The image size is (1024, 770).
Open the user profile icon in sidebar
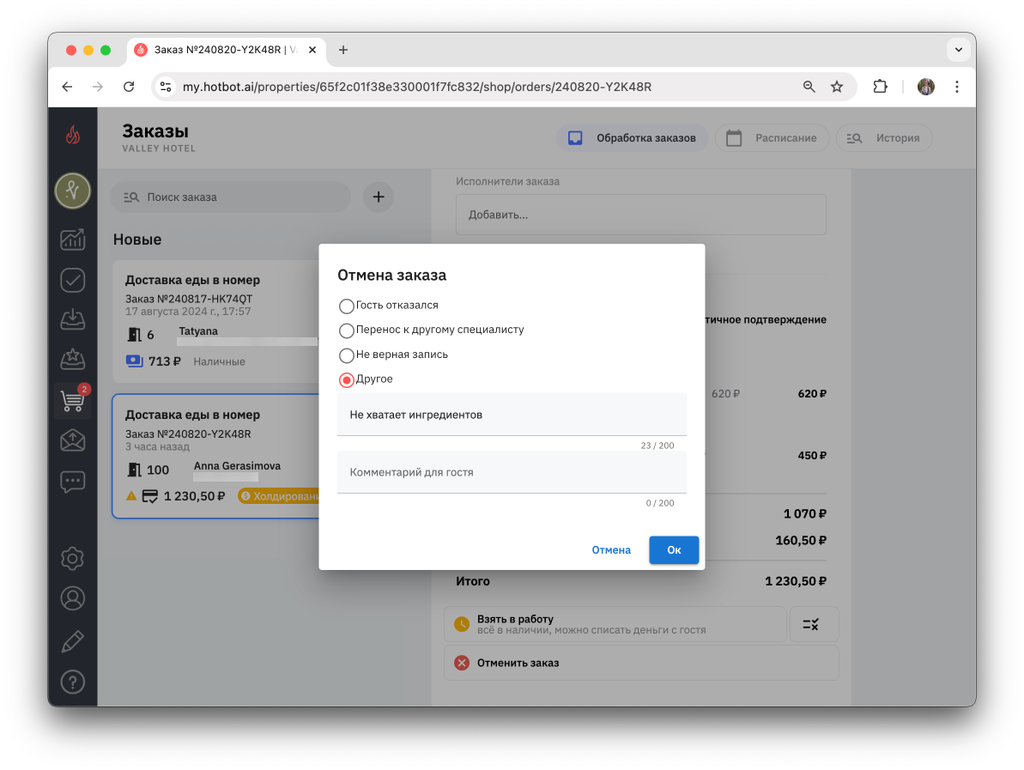pyautogui.click(x=72, y=598)
